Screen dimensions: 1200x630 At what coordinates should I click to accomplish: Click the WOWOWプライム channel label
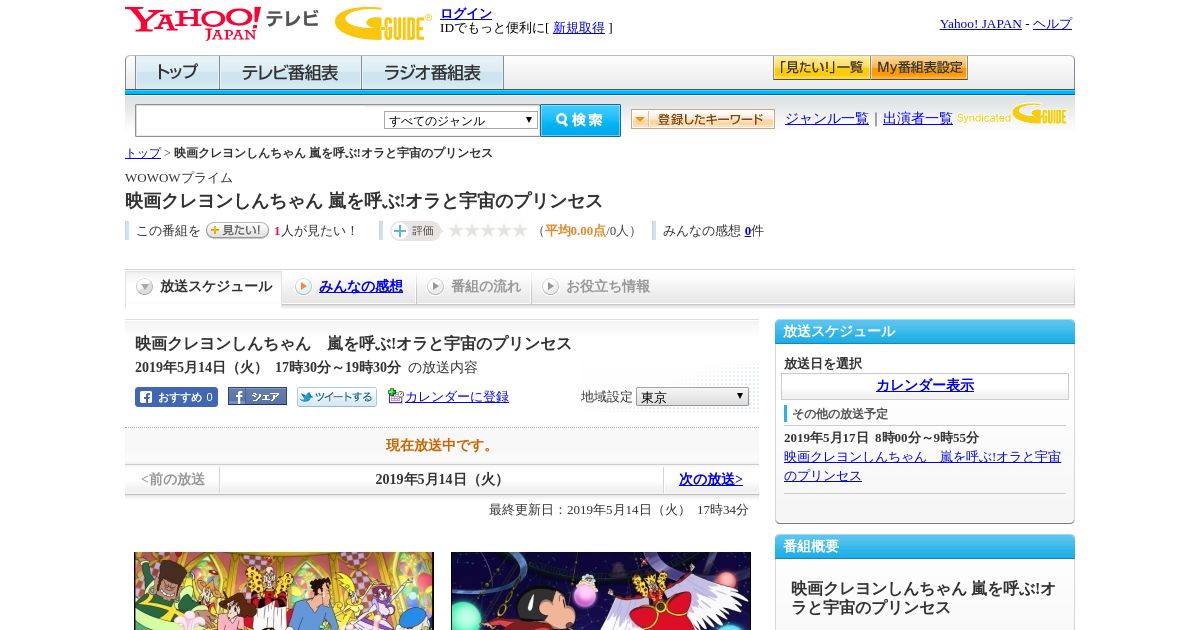pos(179,178)
